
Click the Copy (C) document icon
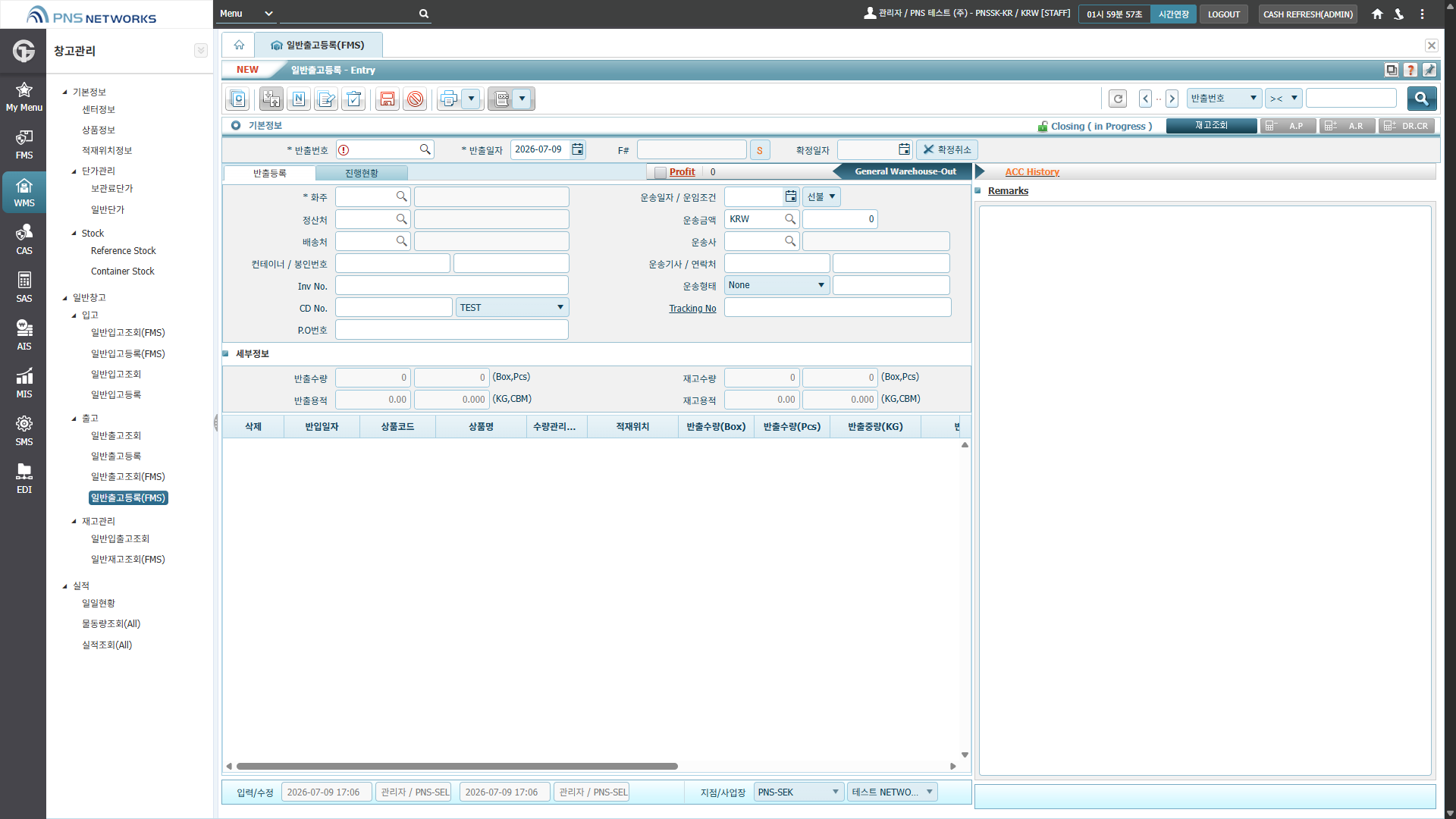[238, 99]
